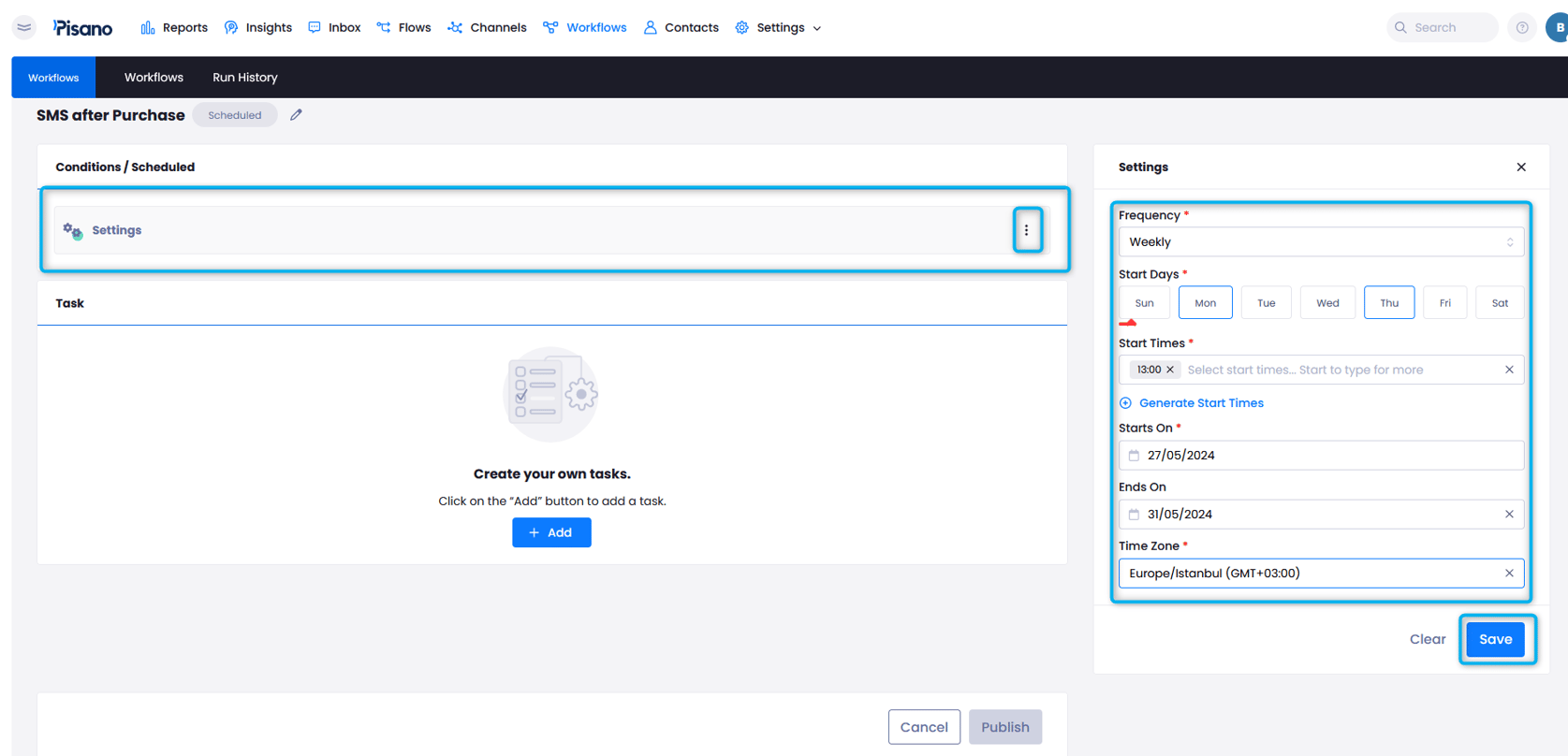Open Contacts in the top navigation
1568x756 pixels.
tap(681, 28)
